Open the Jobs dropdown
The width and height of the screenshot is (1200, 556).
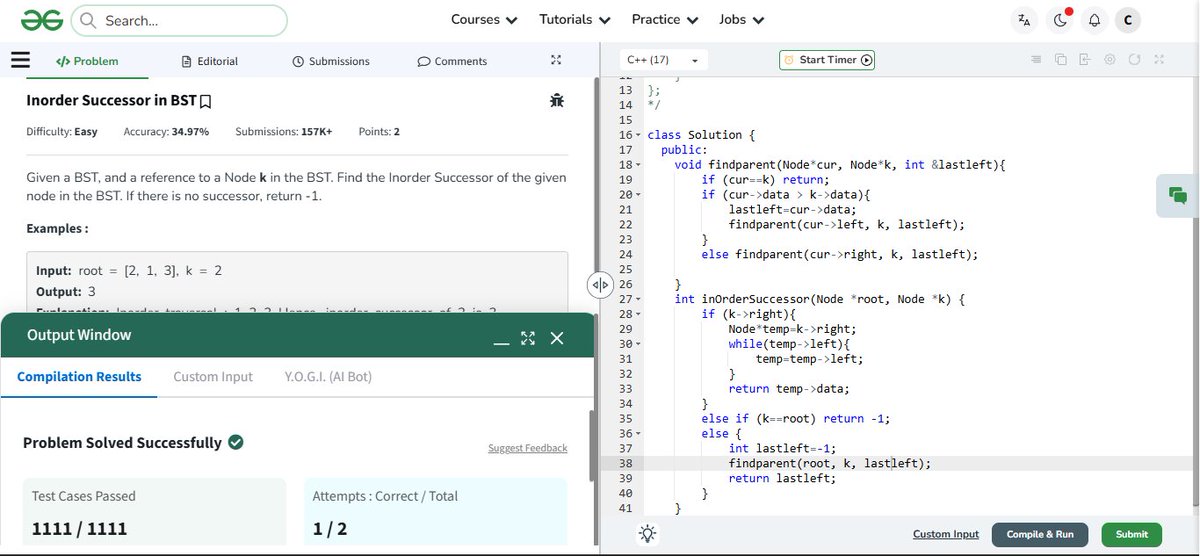tap(742, 20)
